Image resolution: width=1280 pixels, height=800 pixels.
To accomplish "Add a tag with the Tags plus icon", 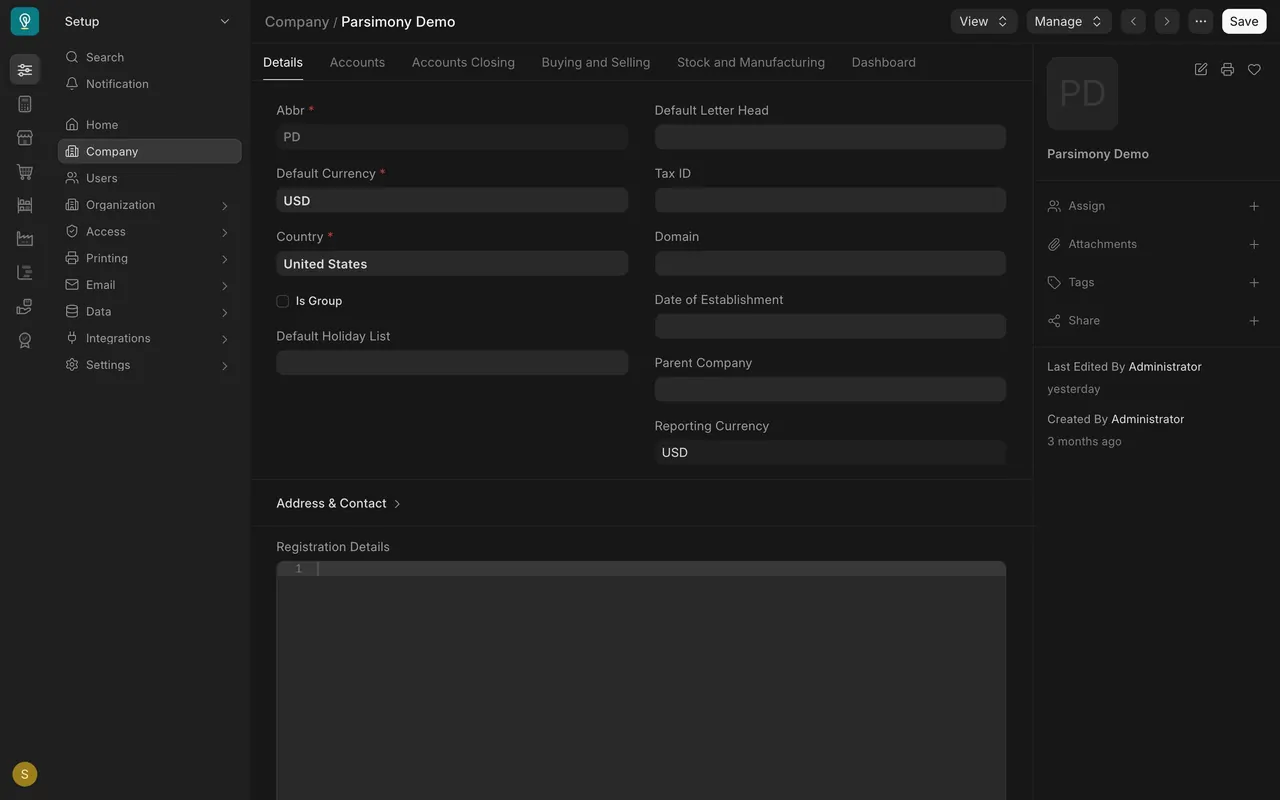I will 1254,282.
